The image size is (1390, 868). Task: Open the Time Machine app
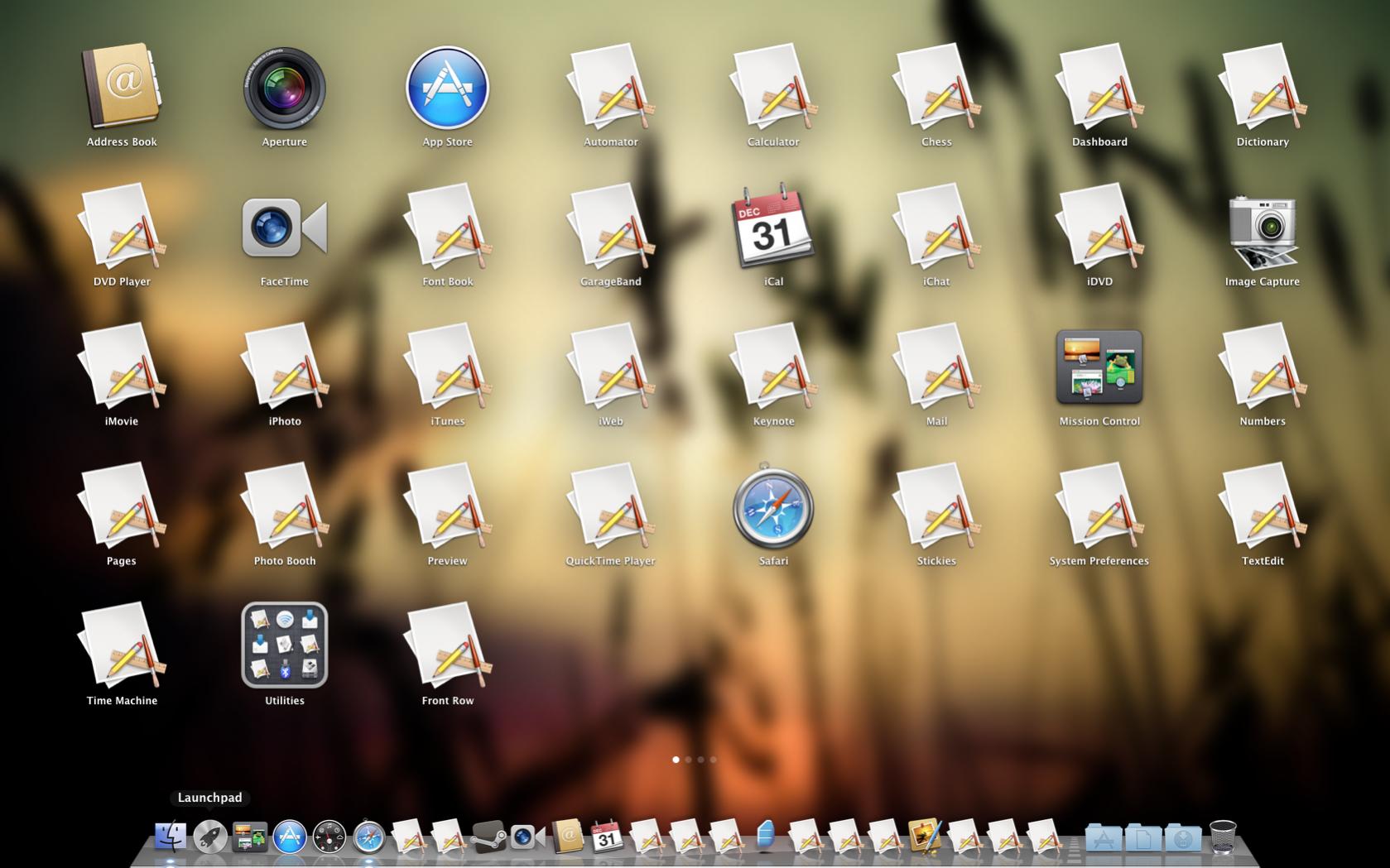click(122, 645)
